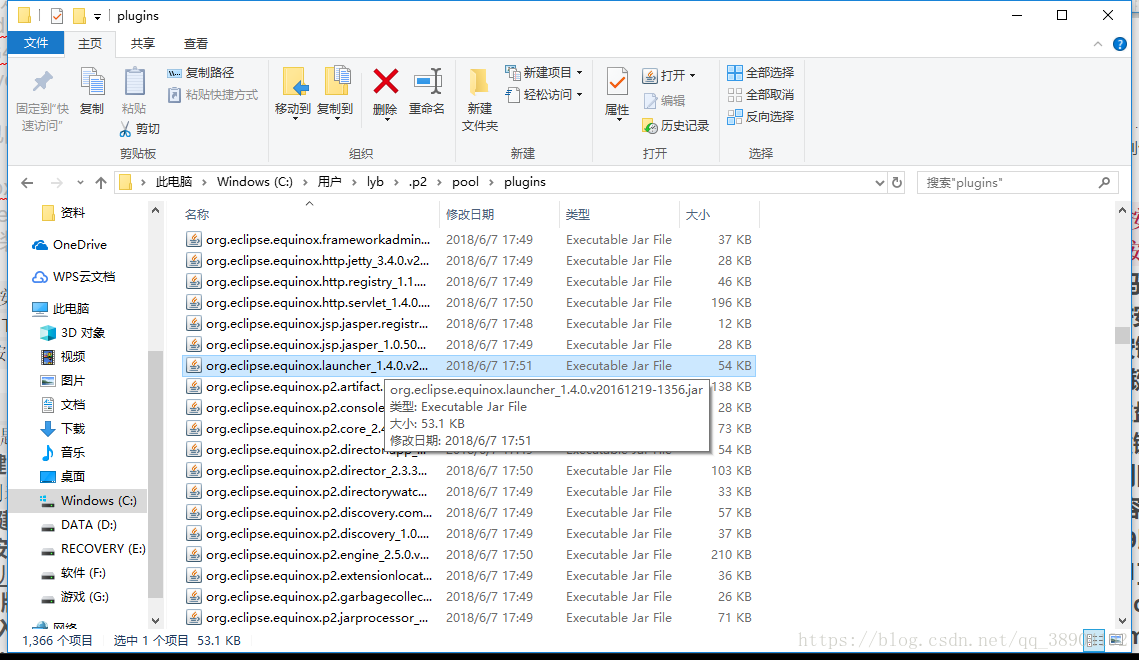This screenshot has width=1139, height=660.
Task: Click the Refresh button beside address bar
Action: (897, 182)
